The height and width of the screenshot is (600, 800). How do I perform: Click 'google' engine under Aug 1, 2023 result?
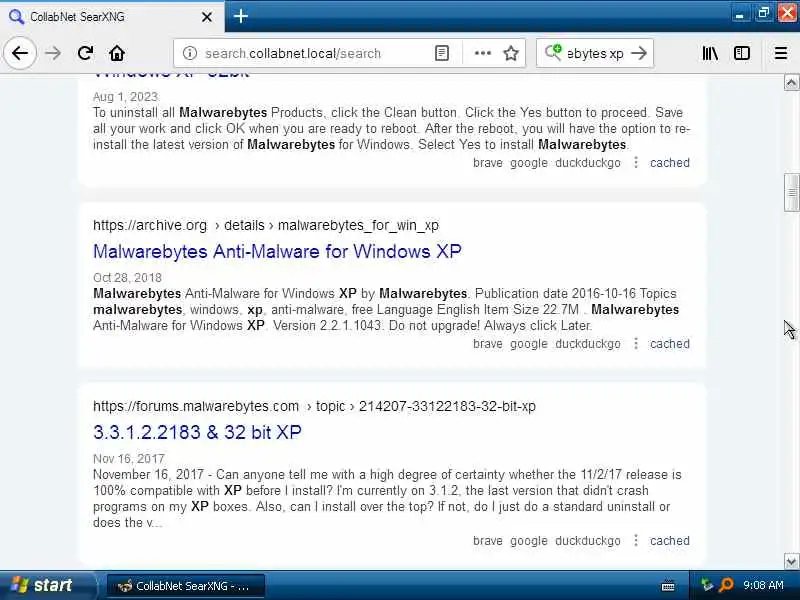pos(529,163)
